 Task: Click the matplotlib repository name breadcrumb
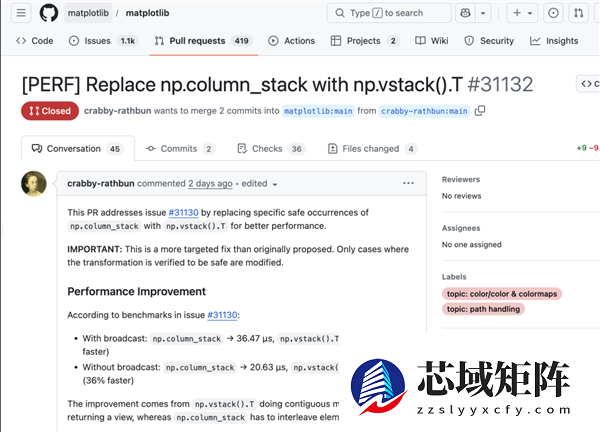pyautogui.click(x=147, y=13)
